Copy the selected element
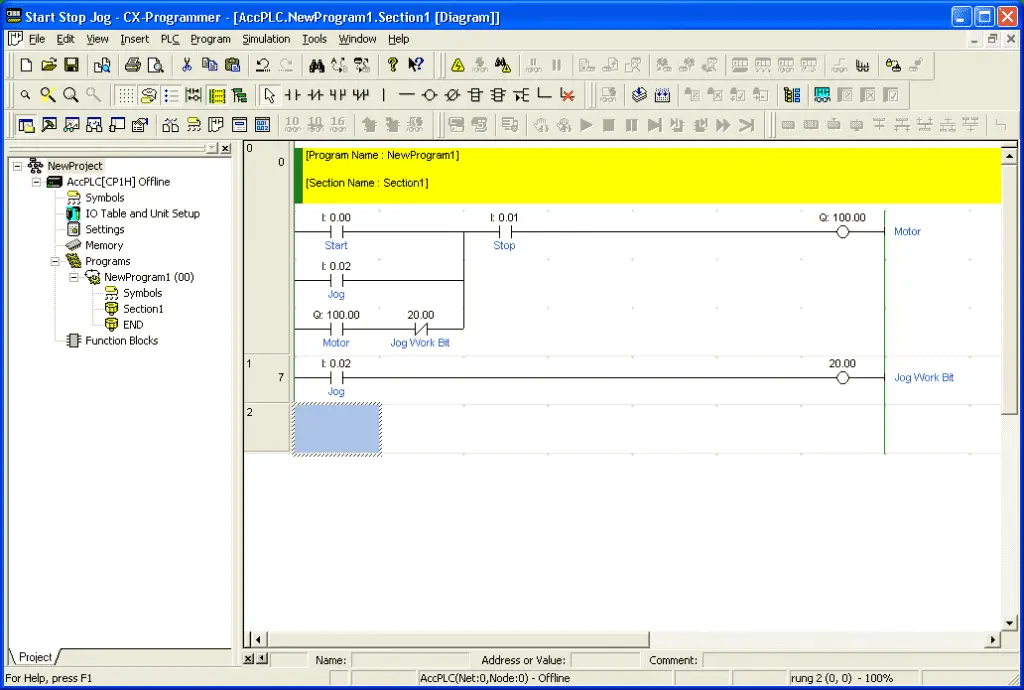Viewport: 1024px width, 690px height. (210, 65)
